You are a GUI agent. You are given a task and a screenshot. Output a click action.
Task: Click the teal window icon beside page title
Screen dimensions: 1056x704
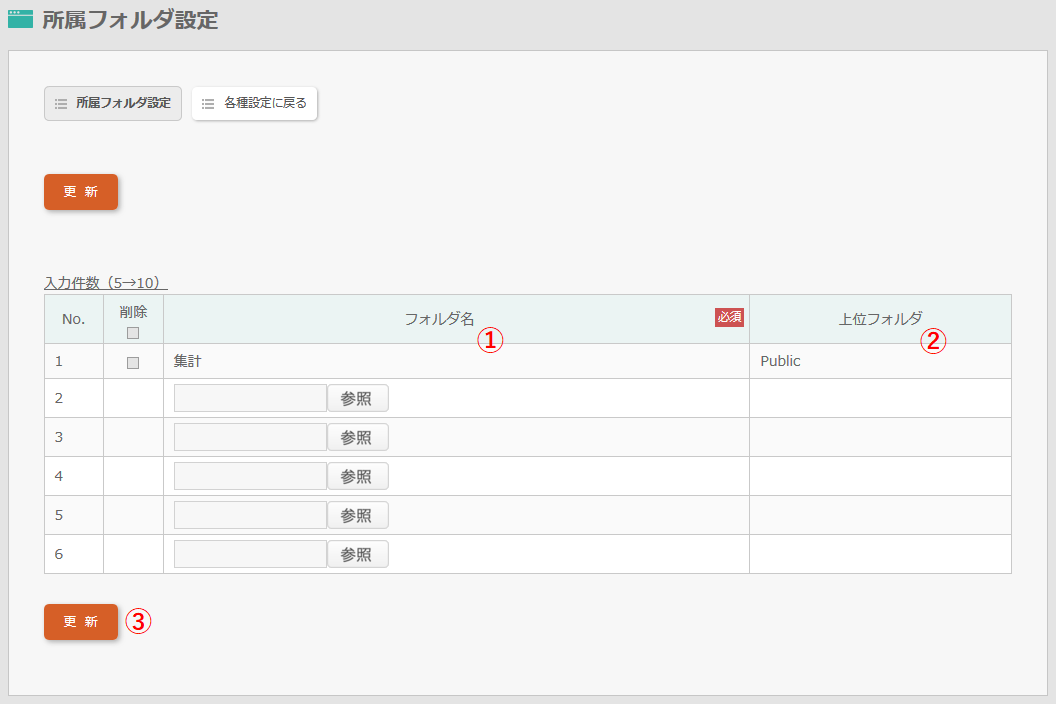(x=20, y=19)
